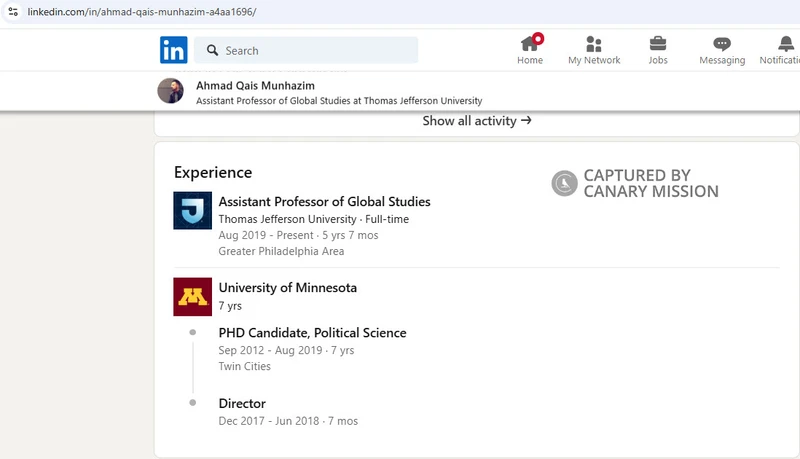Click 'Aug 2019 - Present · 5 yrs 7 mos'

pos(298,235)
